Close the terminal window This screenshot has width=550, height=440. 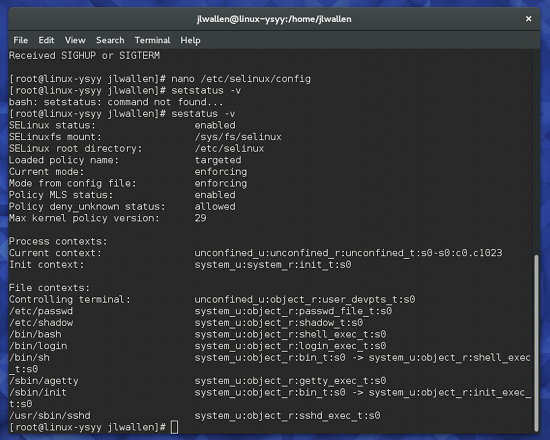528,19
